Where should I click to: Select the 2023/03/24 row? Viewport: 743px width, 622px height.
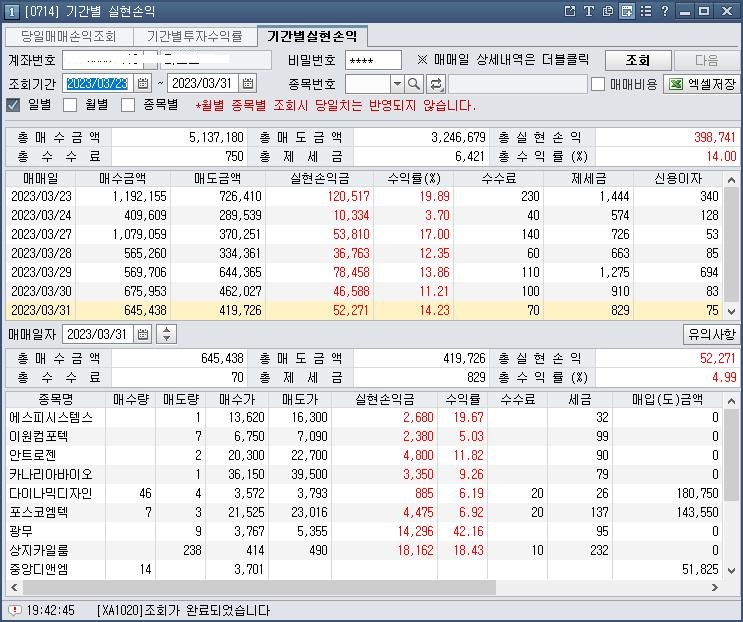pos(364,215)
